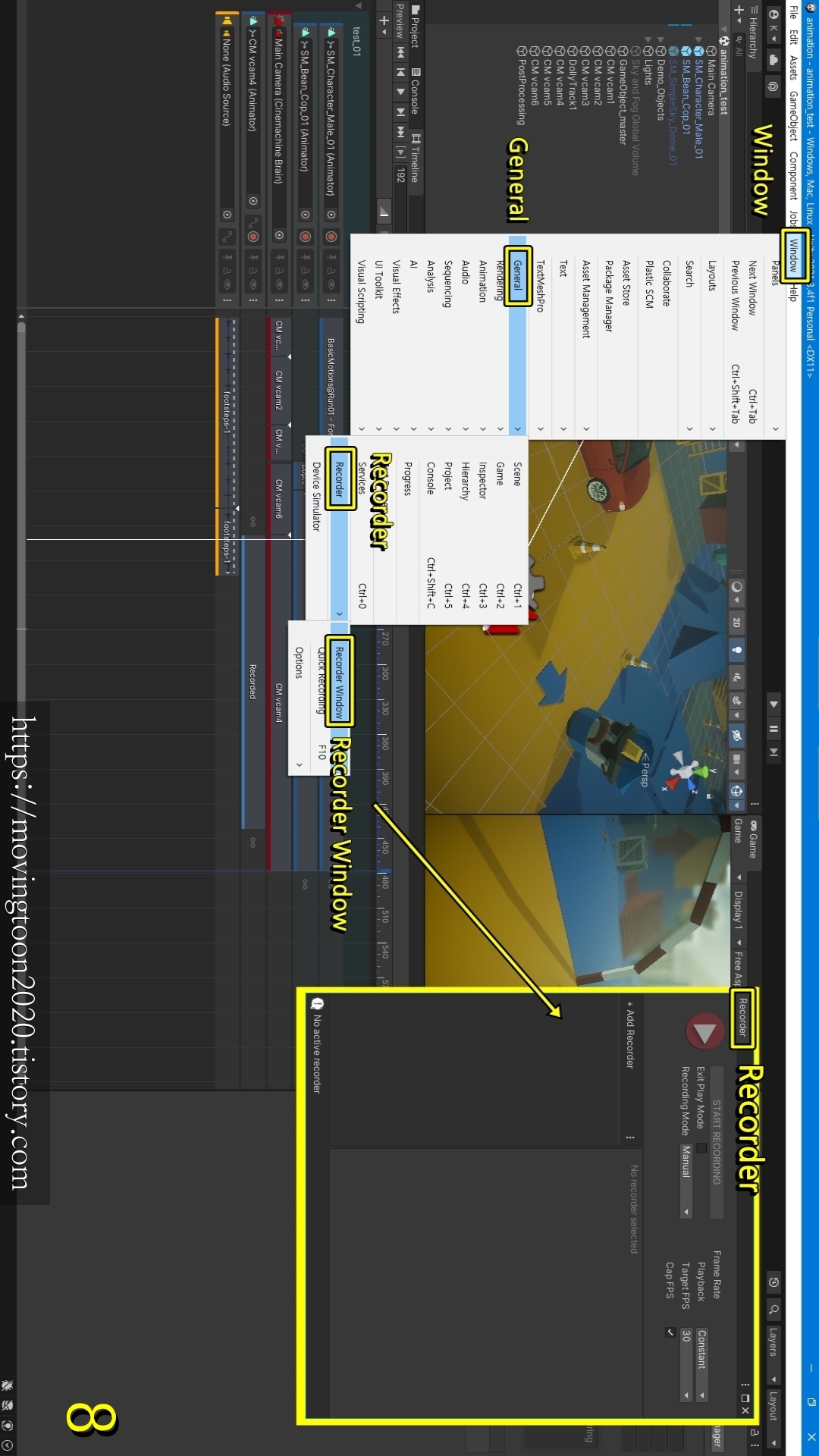The width and height of the screenshot is (819, 1456).
Task: Open the Playback Constant dropdown
Action: 702,1364
